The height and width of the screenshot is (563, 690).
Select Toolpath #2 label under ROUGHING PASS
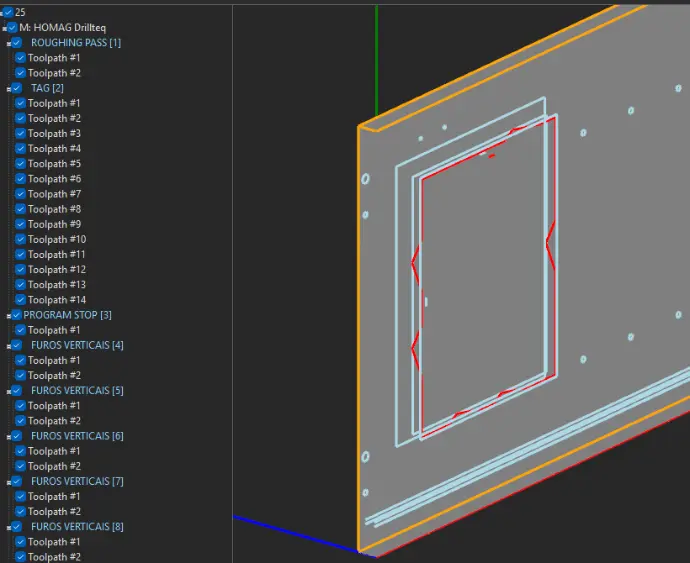(54, 73)
